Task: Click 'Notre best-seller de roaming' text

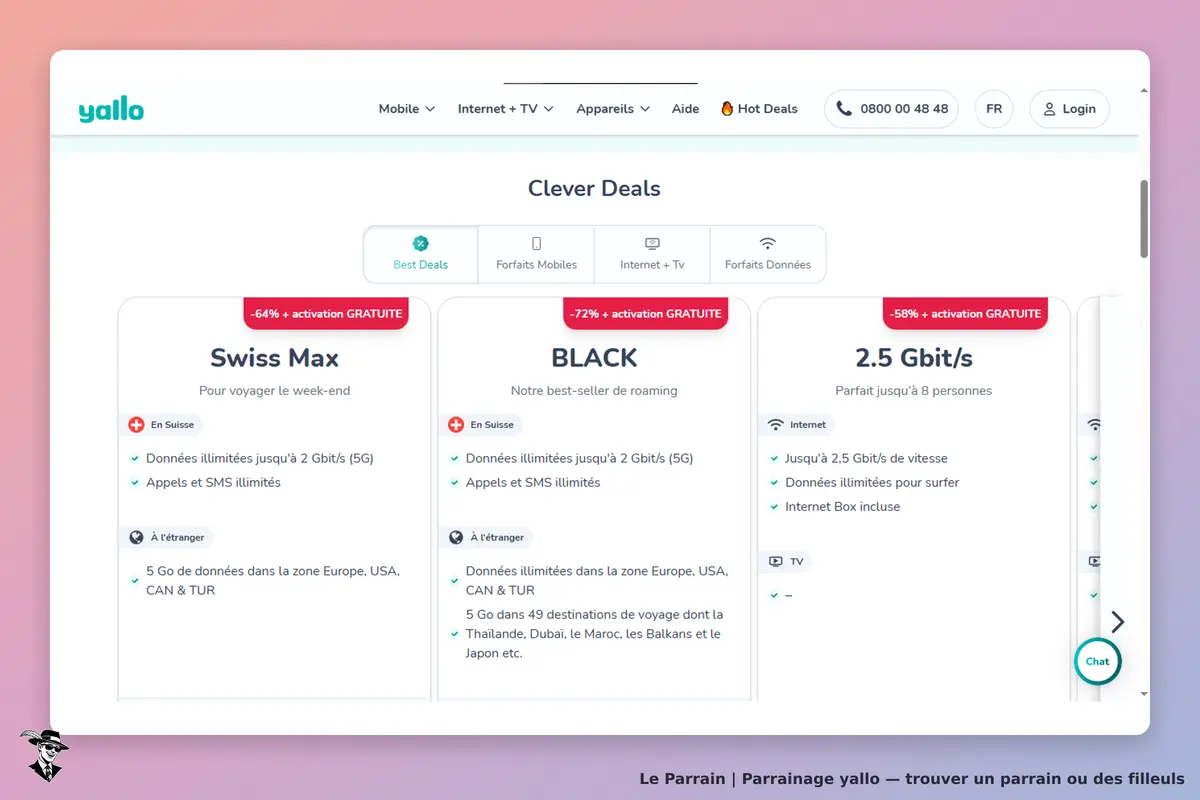Action: tap(594, 391)
